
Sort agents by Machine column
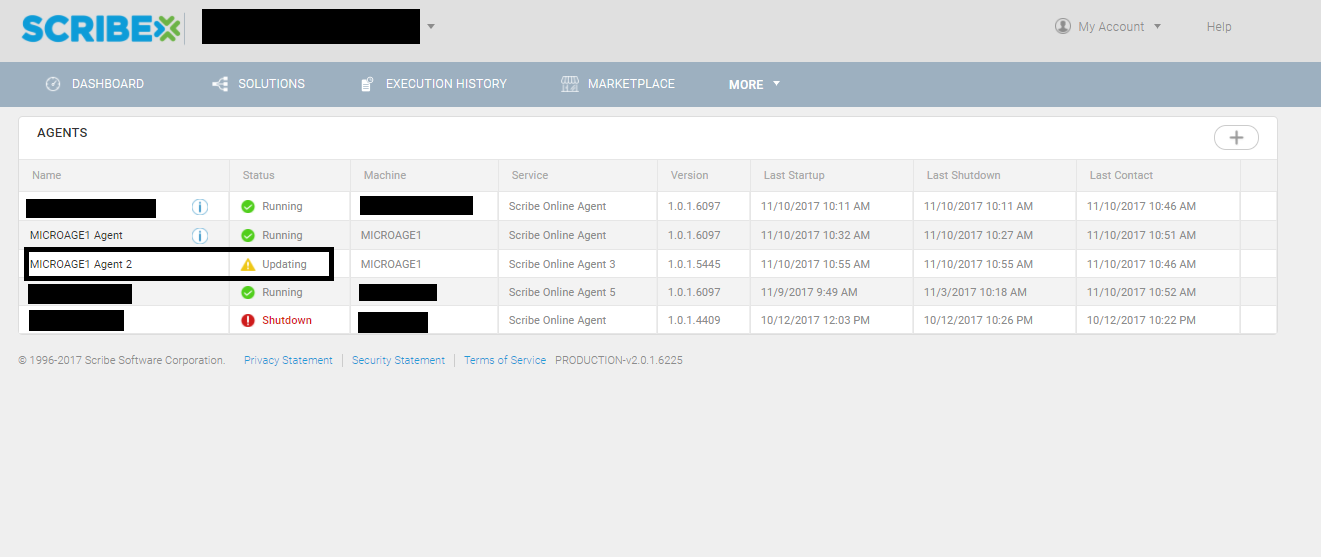click(x=385, y=175)
